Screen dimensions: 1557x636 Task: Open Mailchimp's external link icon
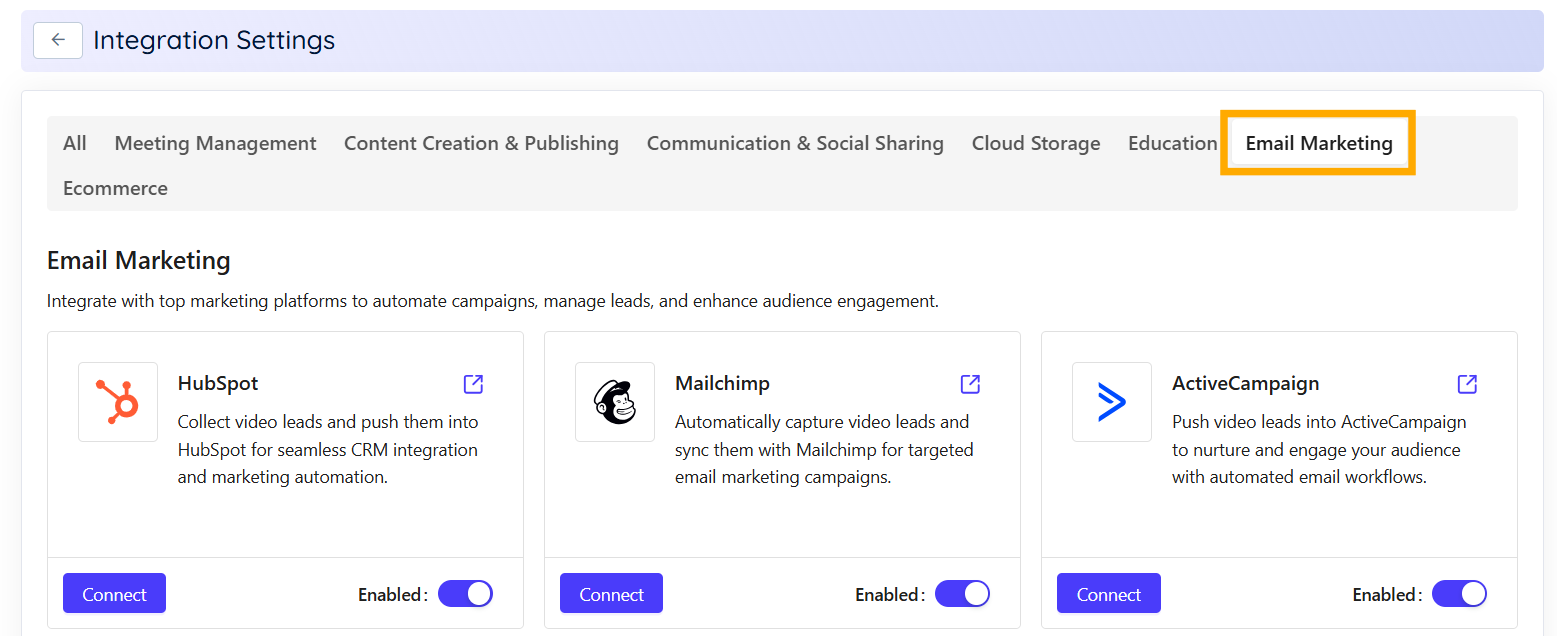(968, 384)
